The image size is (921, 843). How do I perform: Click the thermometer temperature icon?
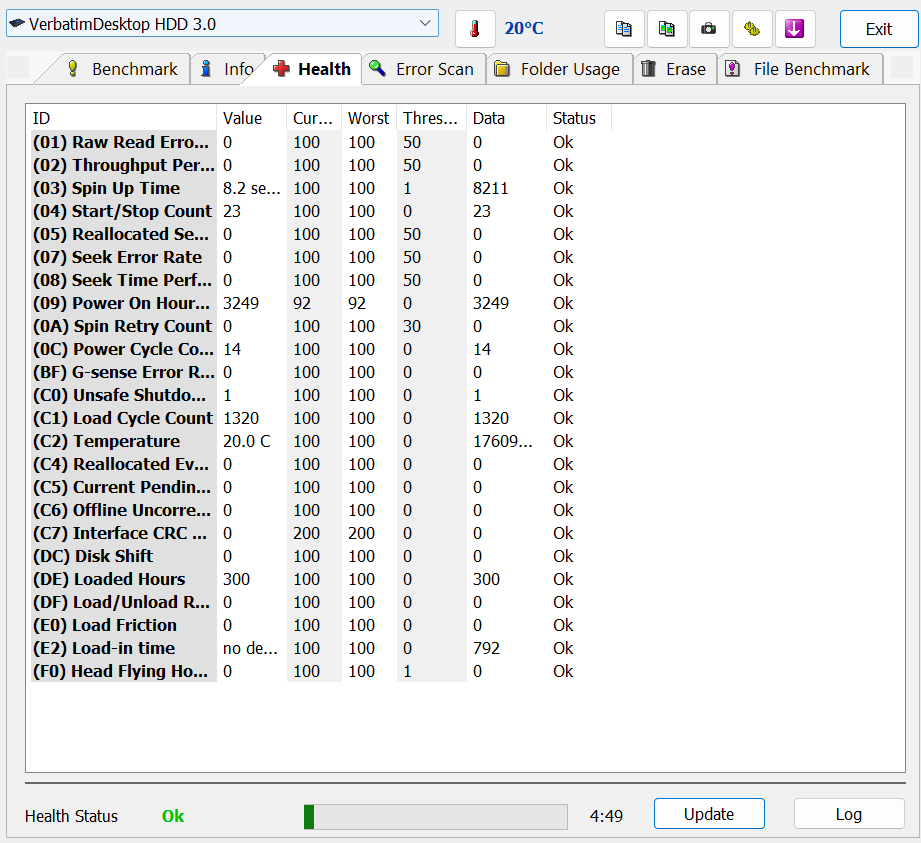click(475, 29)
